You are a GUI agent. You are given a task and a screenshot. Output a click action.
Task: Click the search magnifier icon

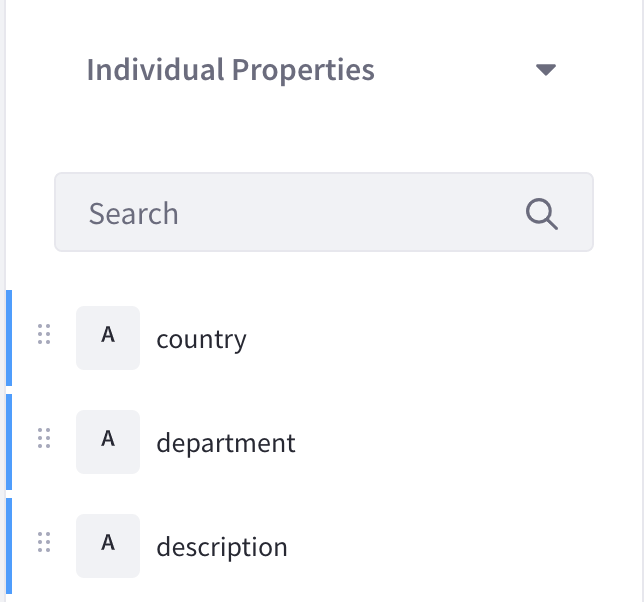coord(541,213)
